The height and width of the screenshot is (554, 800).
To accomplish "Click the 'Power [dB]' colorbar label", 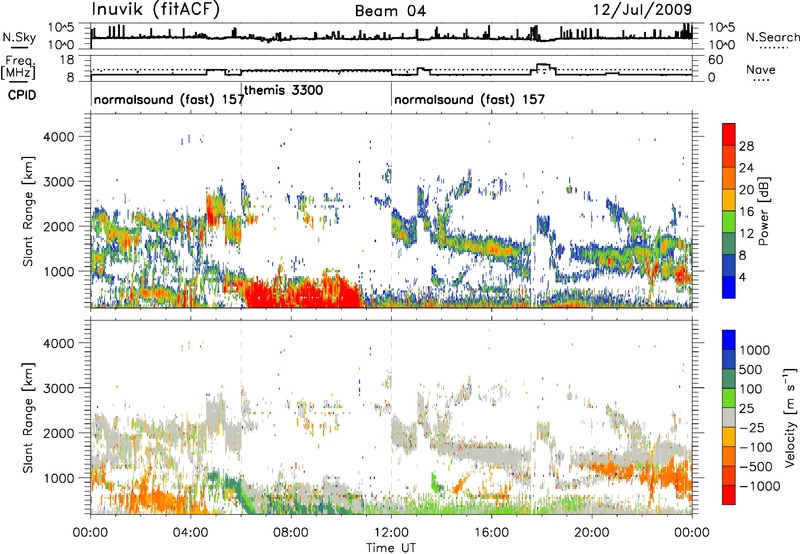I will coord(763,211).
